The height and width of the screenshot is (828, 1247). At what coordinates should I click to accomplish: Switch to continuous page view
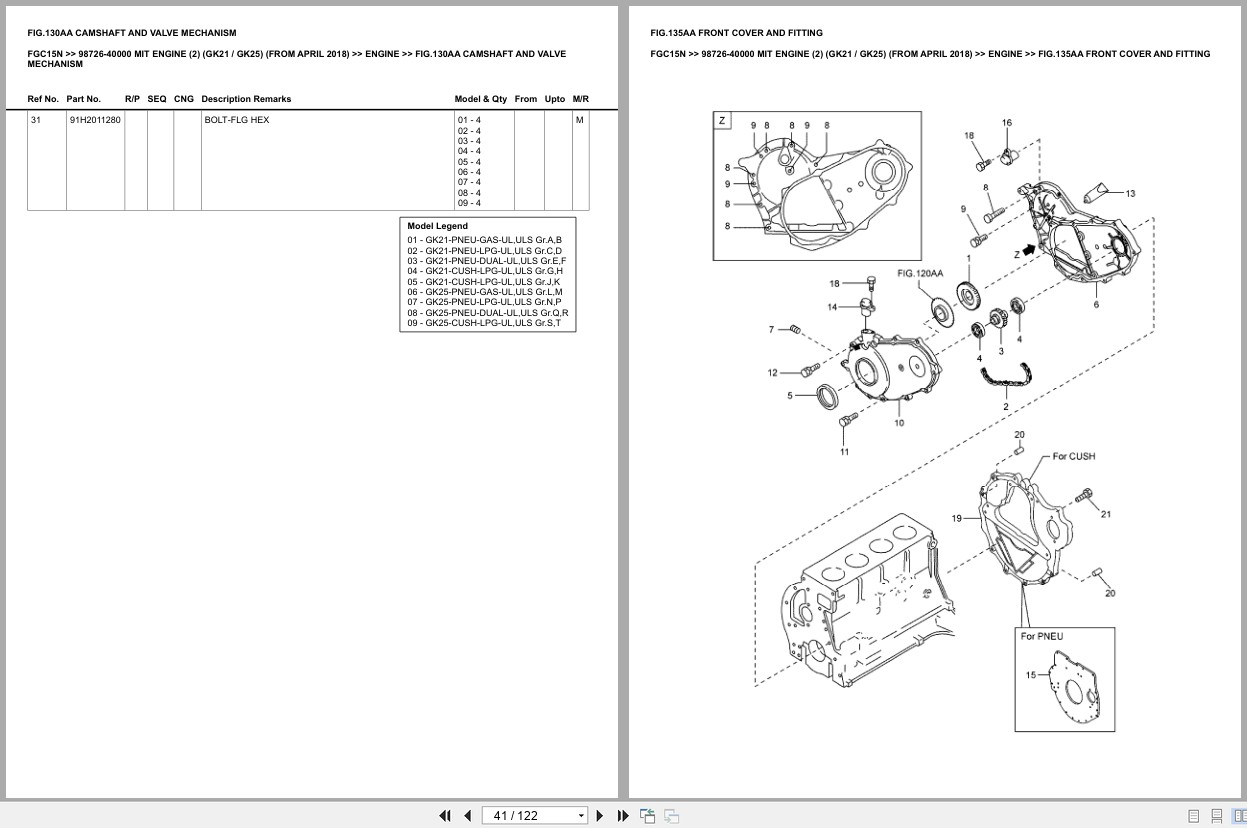pos(1216,816)
